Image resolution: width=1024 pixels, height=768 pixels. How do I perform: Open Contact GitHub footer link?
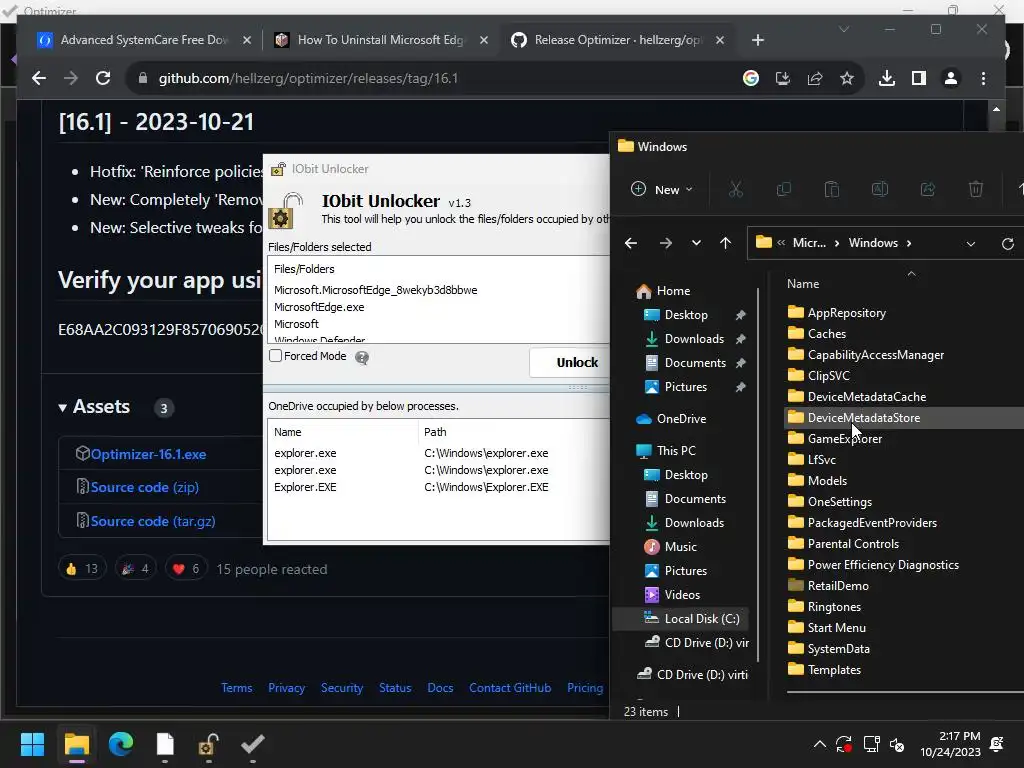tap(510, 688)
